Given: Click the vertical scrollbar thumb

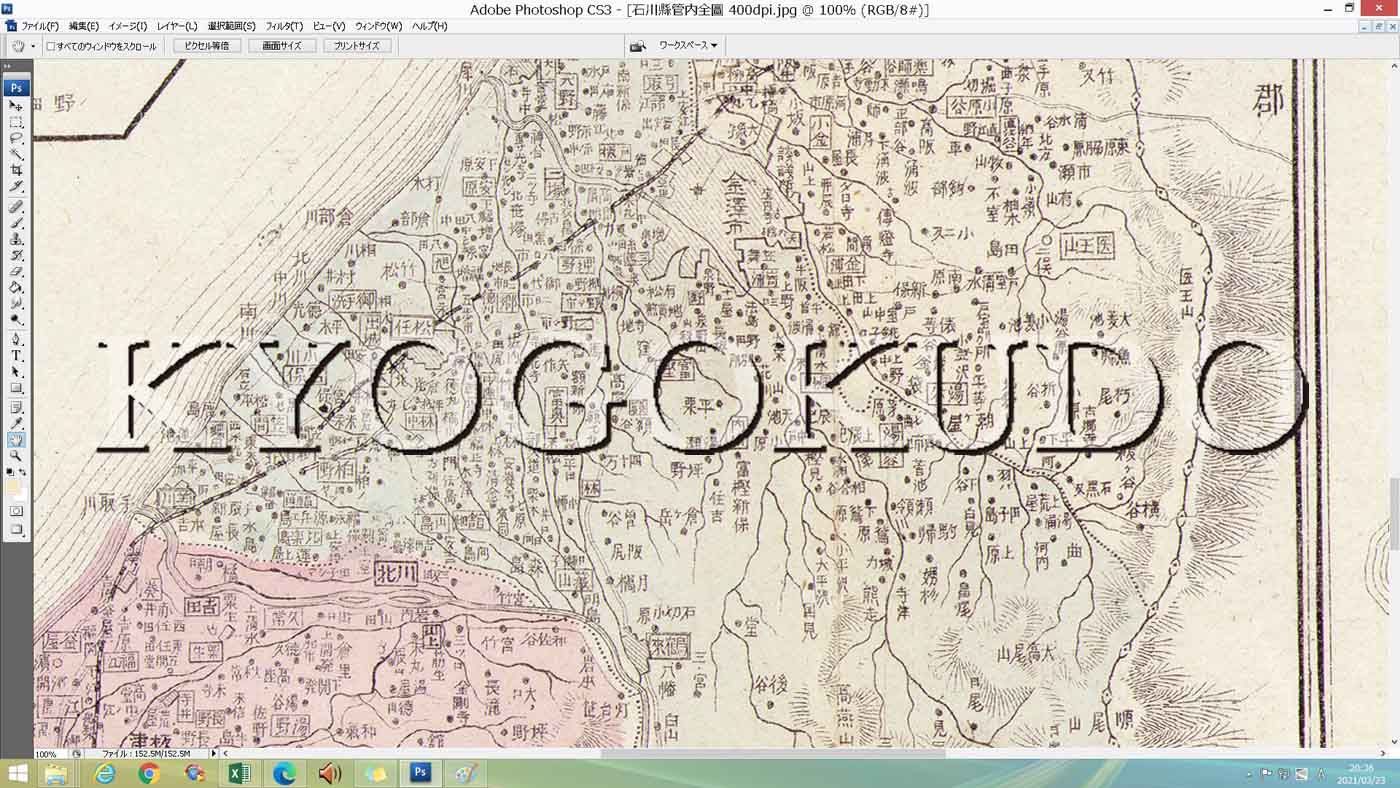Looking at the screenshot, I should point(1394,513).
